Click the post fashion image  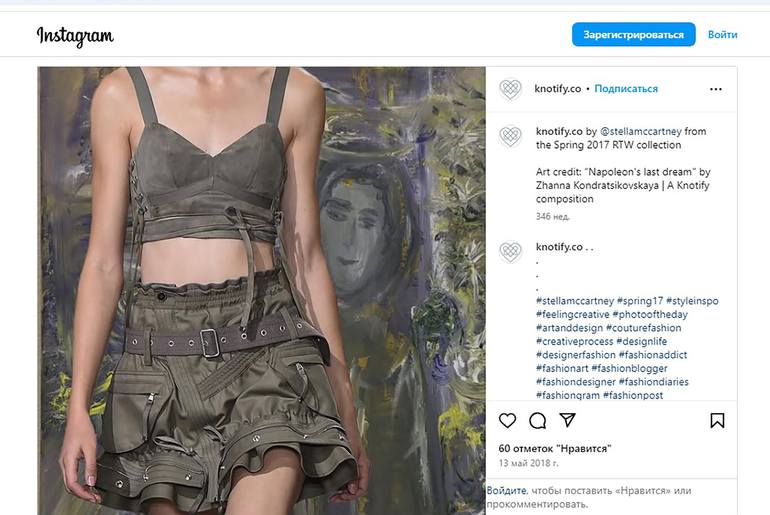pyautogui.click(x=262, y=290)
